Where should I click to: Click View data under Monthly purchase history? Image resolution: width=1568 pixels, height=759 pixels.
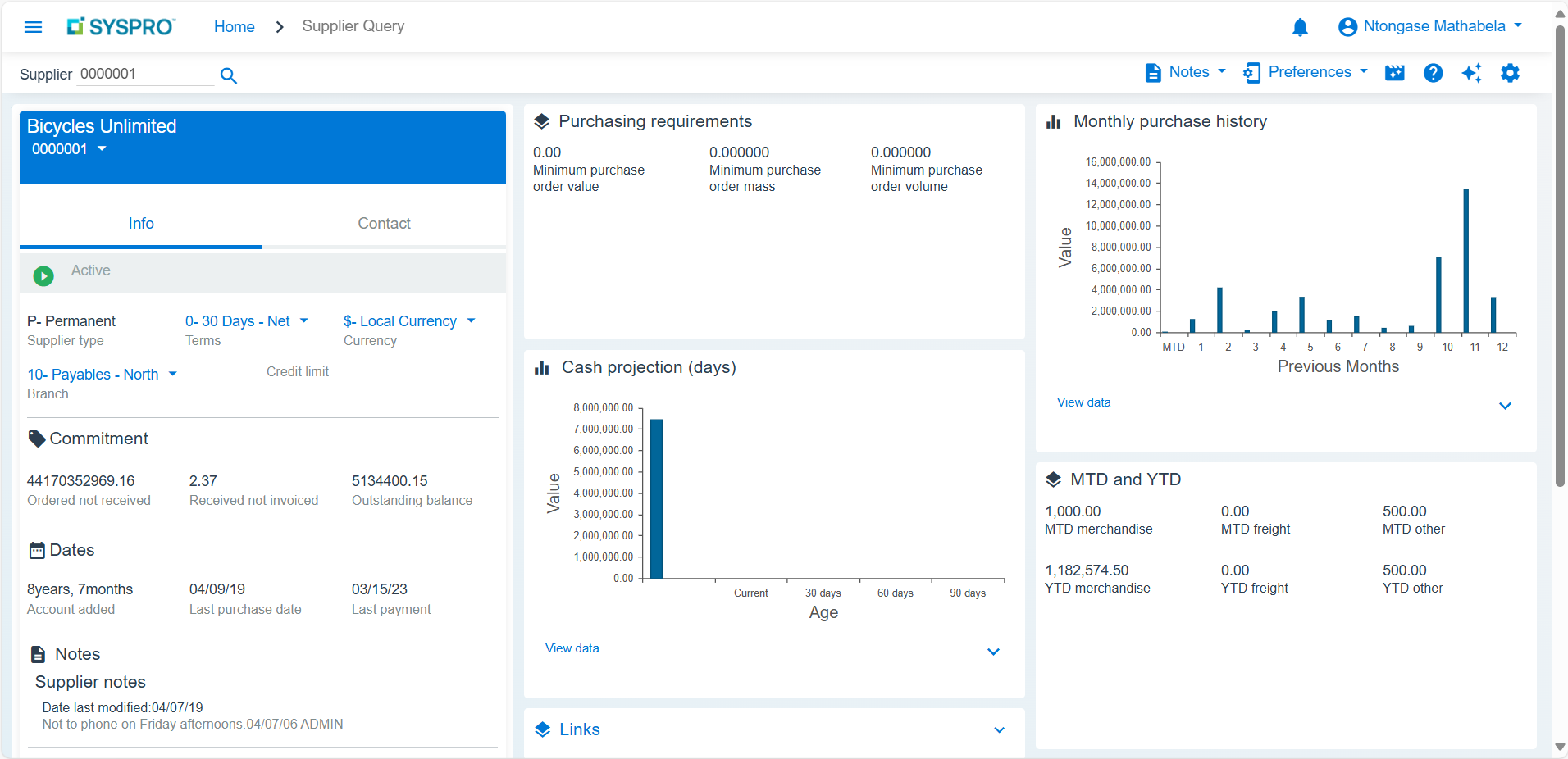click(x=1083, y=402)
